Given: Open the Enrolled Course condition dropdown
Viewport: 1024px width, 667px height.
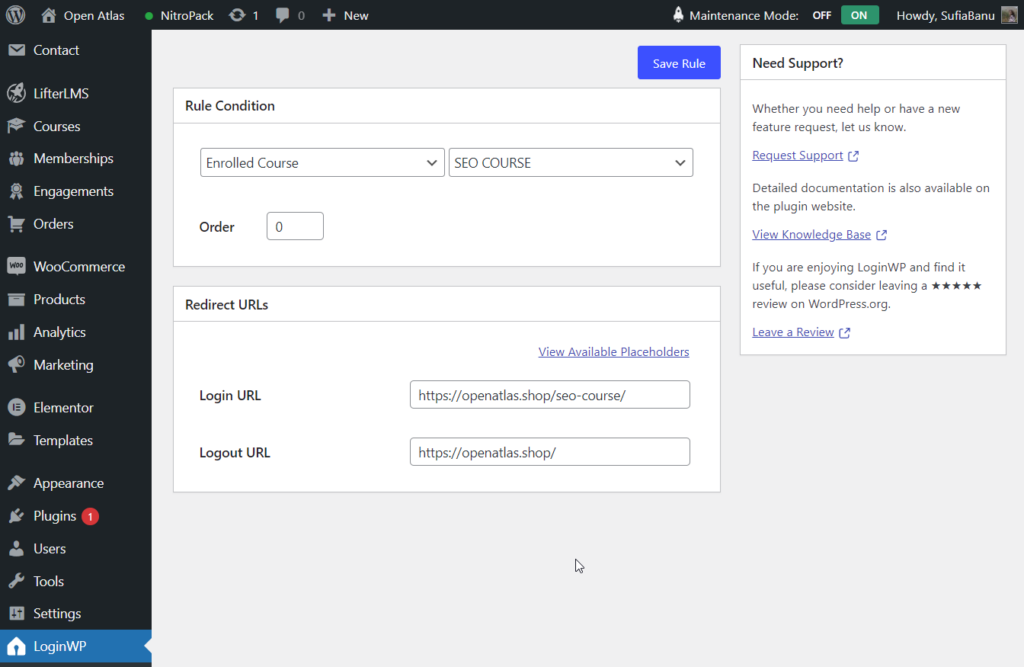Looking at the screenshot, I should tap(322, 163).
